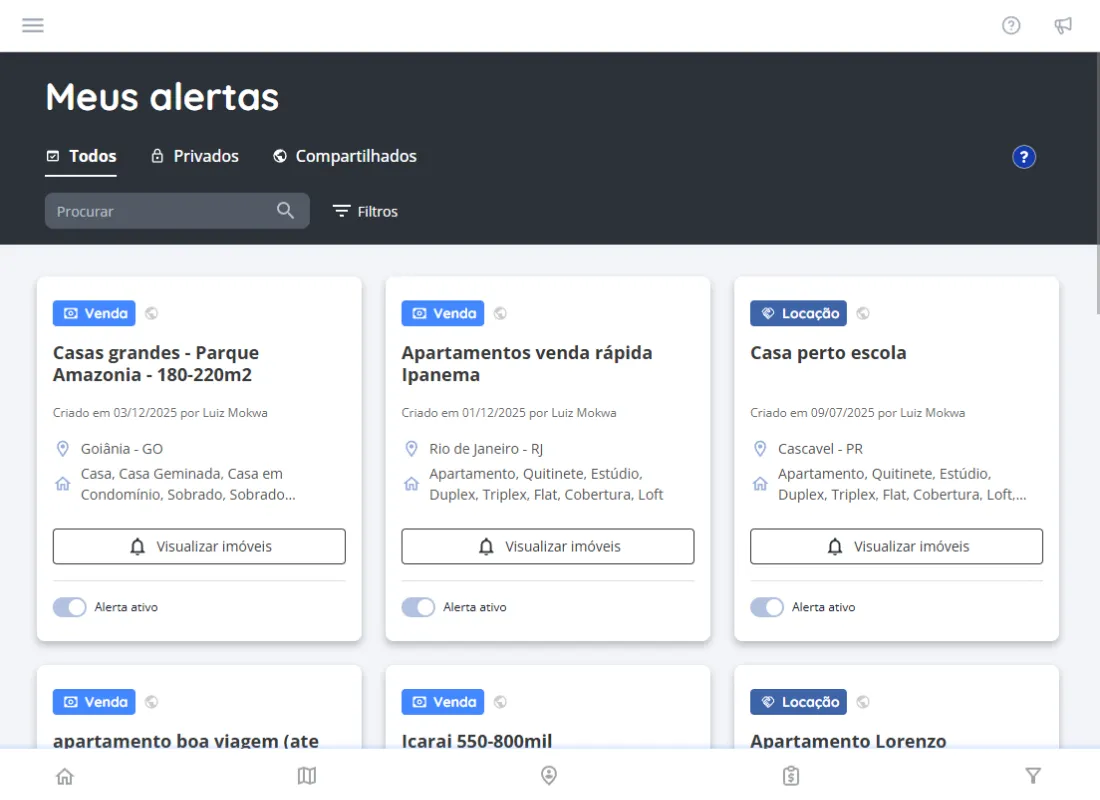This screenshot has width=1100, height=800.
Task: Click Cascavel - PR location text
Action: [x=820, y=449]
